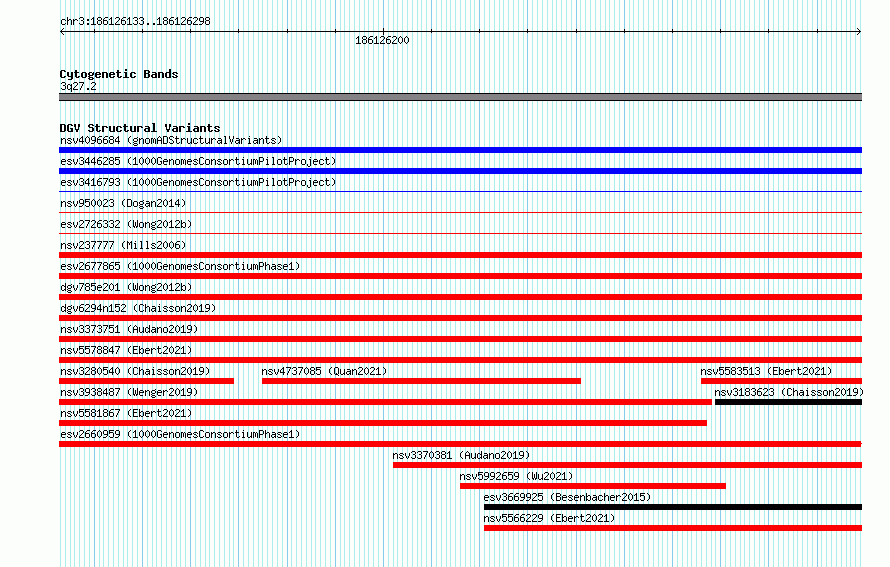The height and width of the screenshot is (567, 890).
Task: Open nsv5566229 (Ebert2021) variant label
Action: (x=549, y=518)
